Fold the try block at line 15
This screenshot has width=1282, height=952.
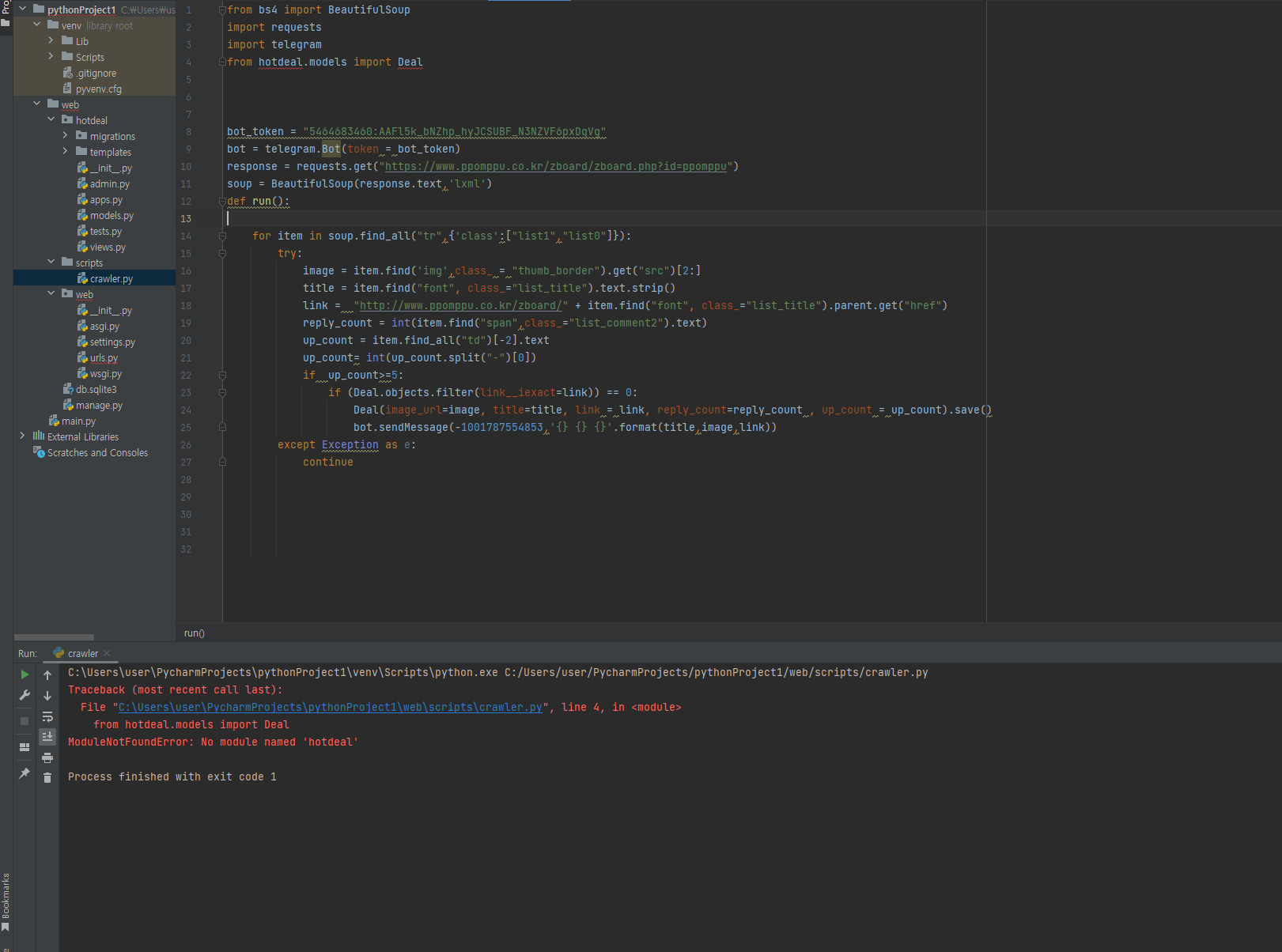click(x=222, y=253)
